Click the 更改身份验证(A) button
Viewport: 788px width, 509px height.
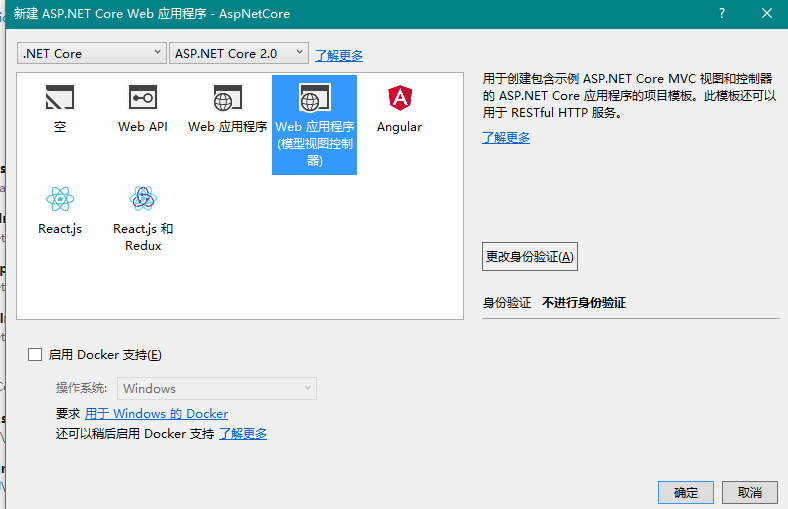pos(530,257)
